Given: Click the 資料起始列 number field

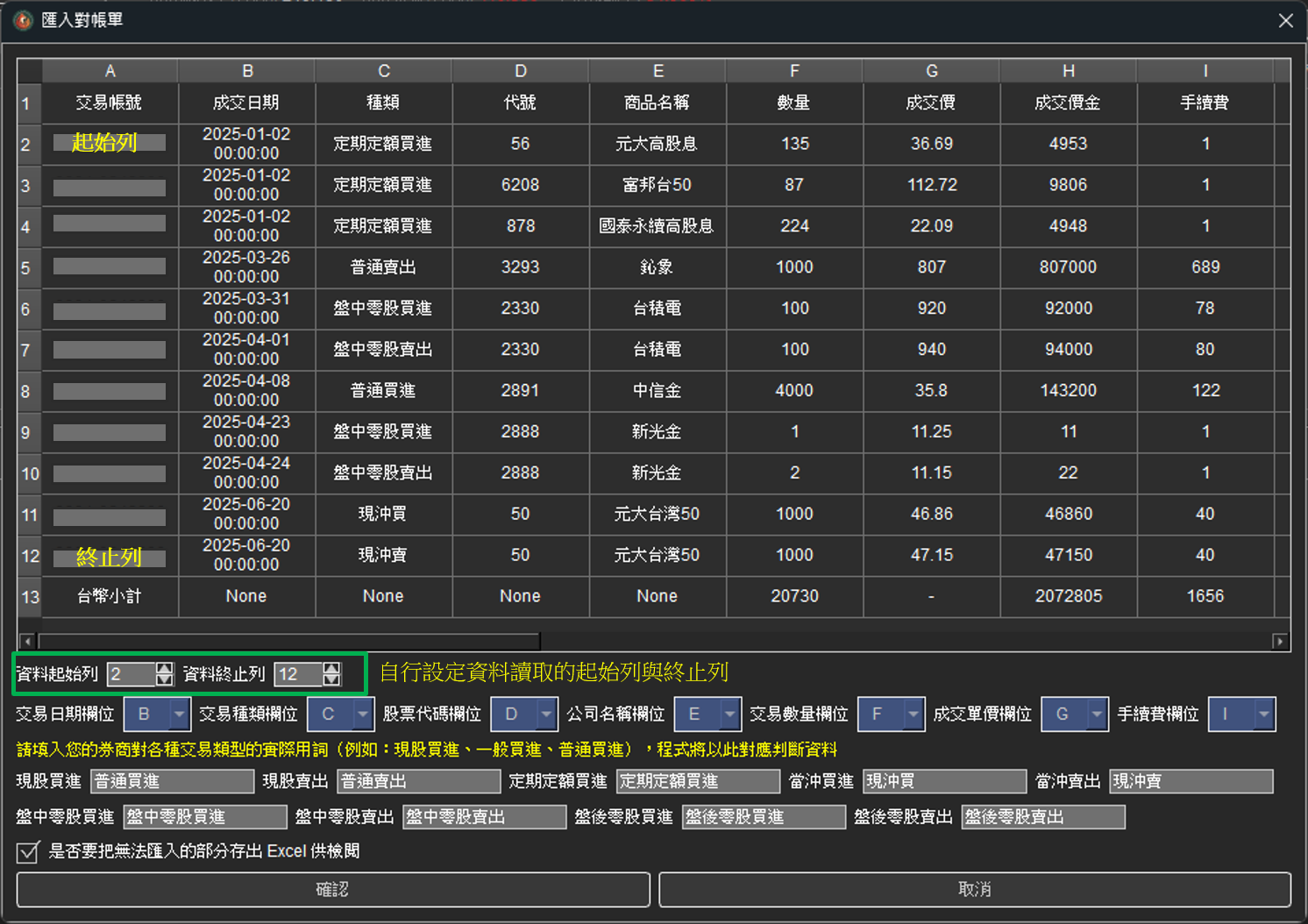Looking at the screenshot, I should 132,674.
